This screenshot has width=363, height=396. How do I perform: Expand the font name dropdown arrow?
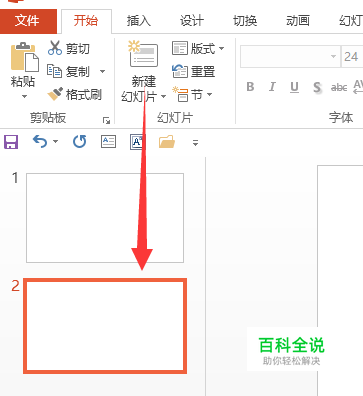point(333,56)
